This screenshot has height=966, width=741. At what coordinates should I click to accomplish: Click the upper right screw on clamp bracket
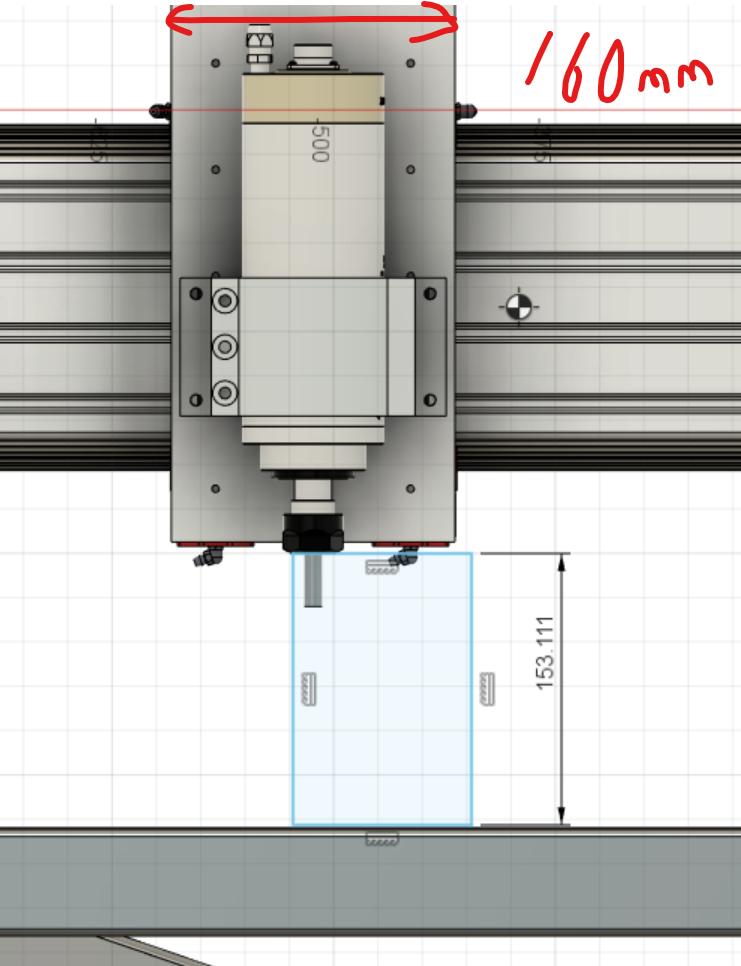coord(431,293)
